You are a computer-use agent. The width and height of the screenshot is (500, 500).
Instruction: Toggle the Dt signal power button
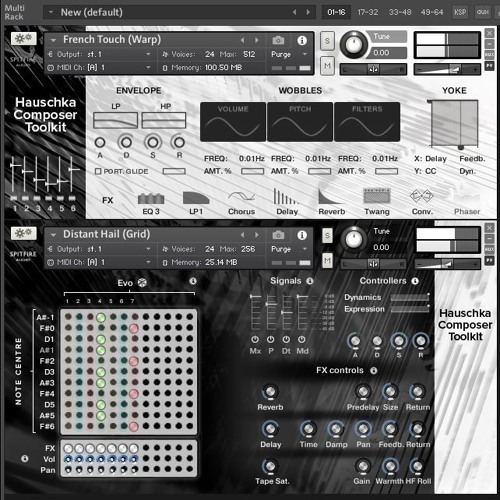pos(286,339)
